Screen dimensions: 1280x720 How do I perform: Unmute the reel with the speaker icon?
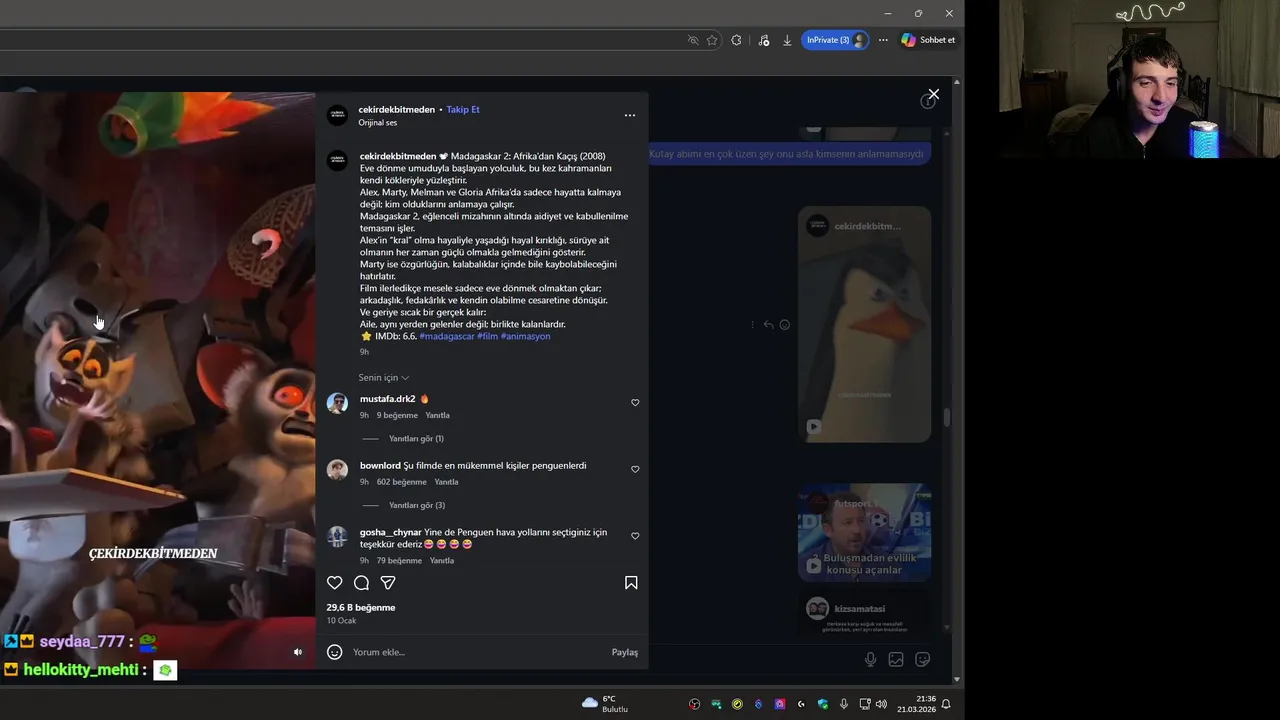pos(297,652)
